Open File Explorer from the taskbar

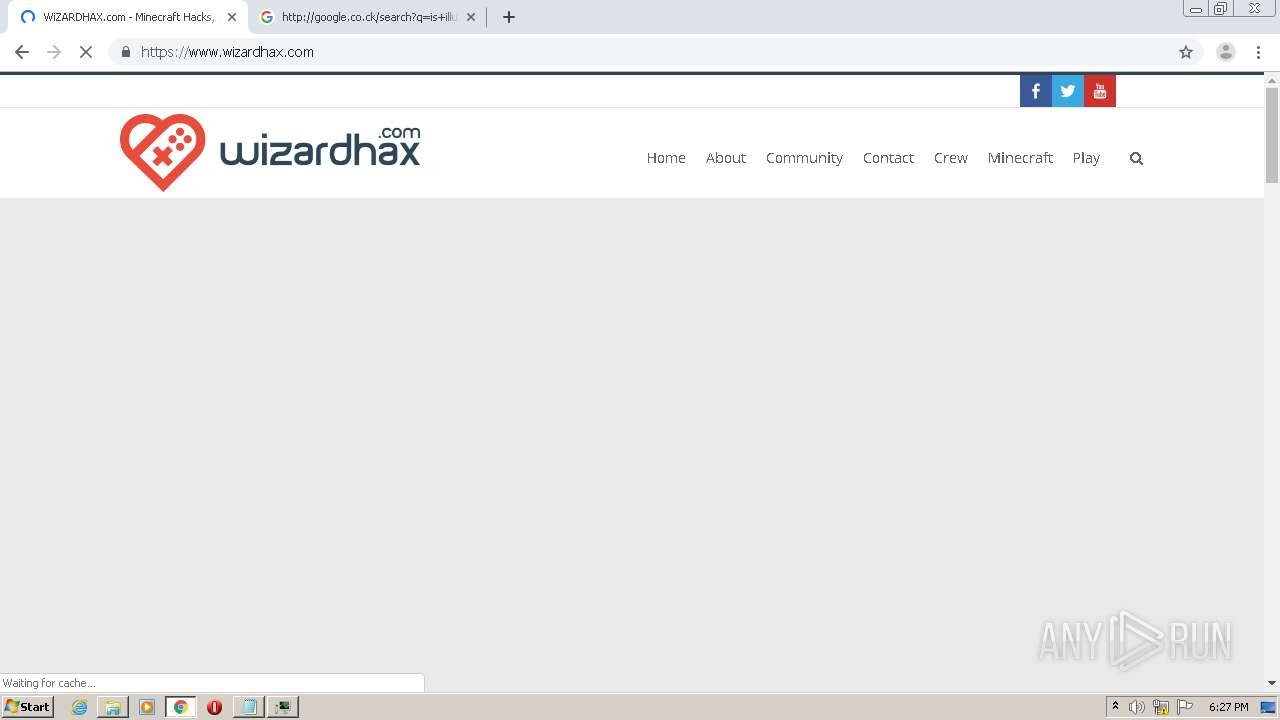[x=113, y=707]
